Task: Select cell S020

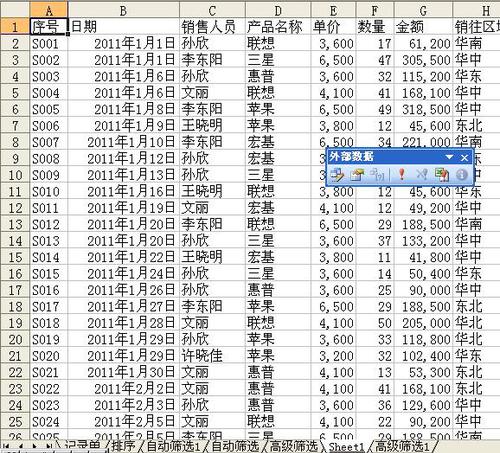Action: tap(49, 356)
